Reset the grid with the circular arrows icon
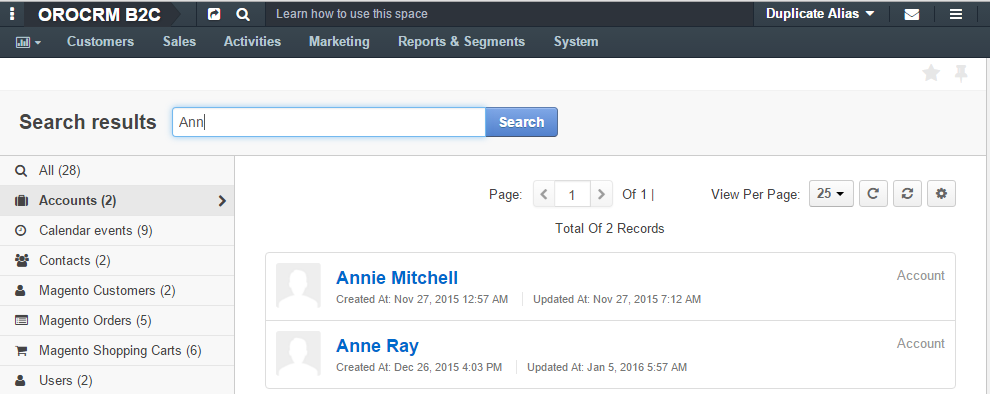Screen dimensions: 990x394 coord(907,194)
